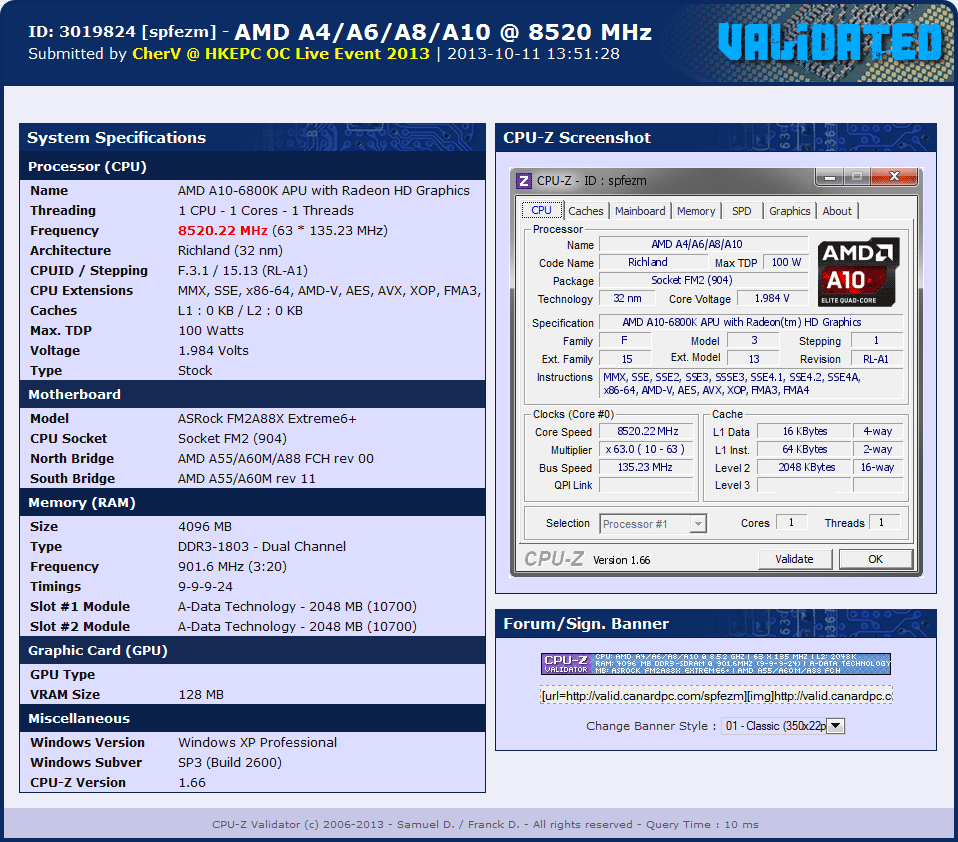Click the System Specifications panel header
The height and width of the screenshot is (842, 958).
click(252, 137)
